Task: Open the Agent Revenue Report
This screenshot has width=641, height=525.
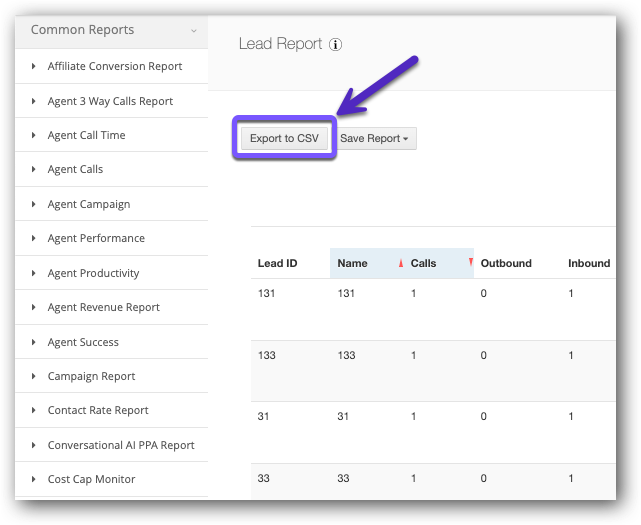Action: 103,307
